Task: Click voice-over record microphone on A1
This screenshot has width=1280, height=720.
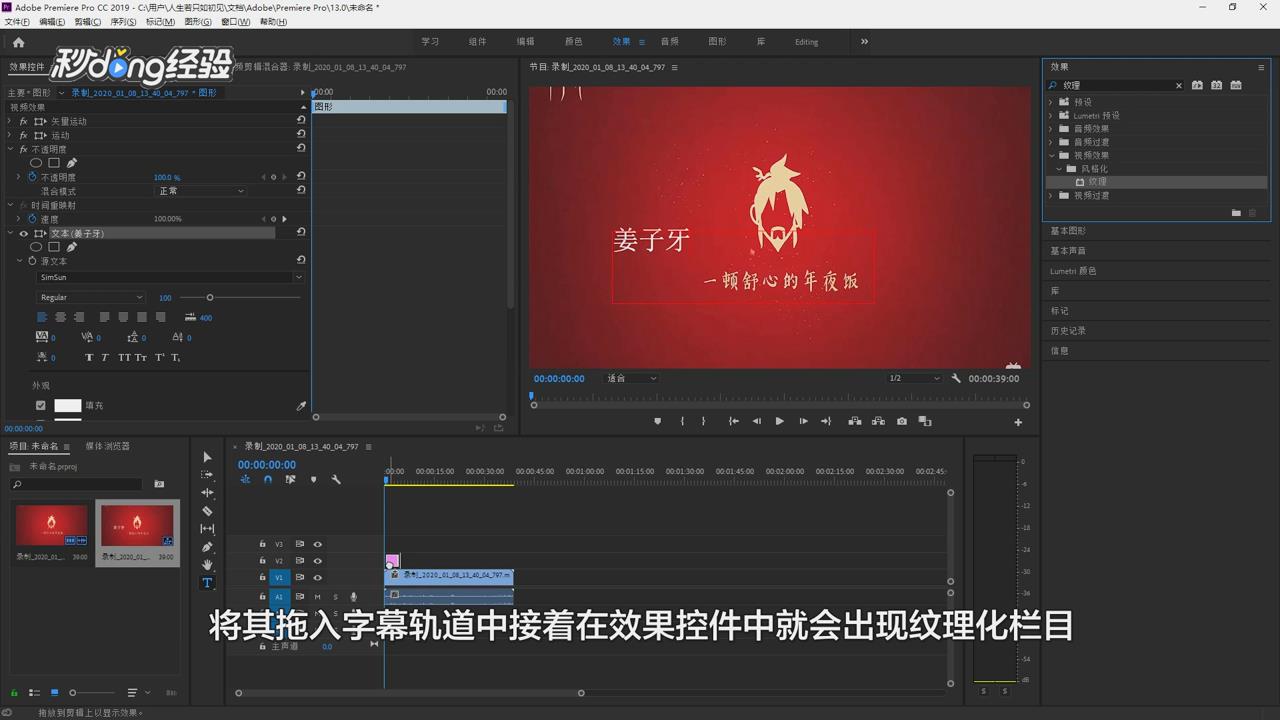Action: [353, 597]
